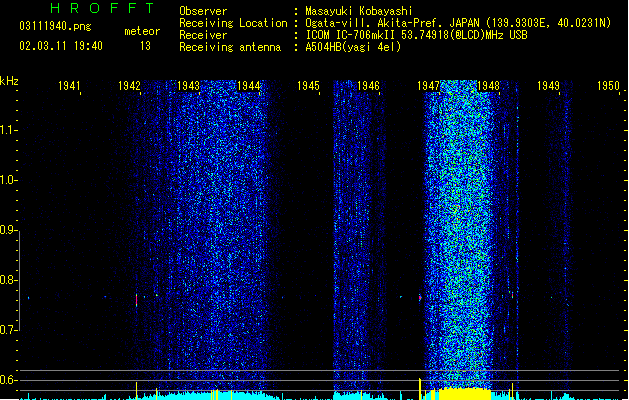Click observer name Masayuki Kobayashi
The height and width of the screenshot is (400, 629).
359,11
